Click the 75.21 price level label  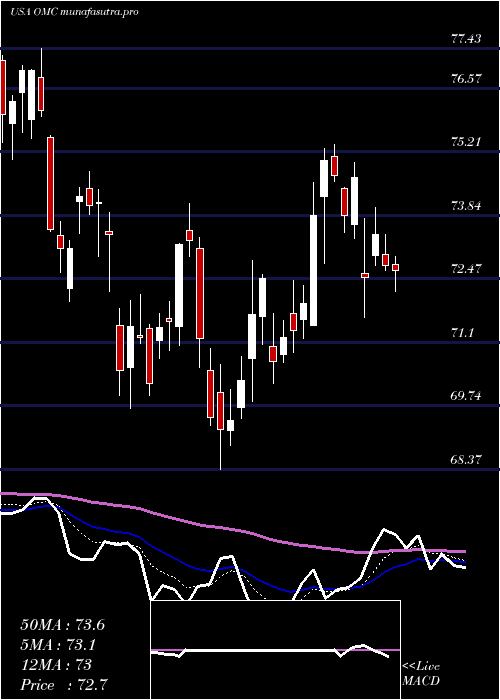click(466, 142)
